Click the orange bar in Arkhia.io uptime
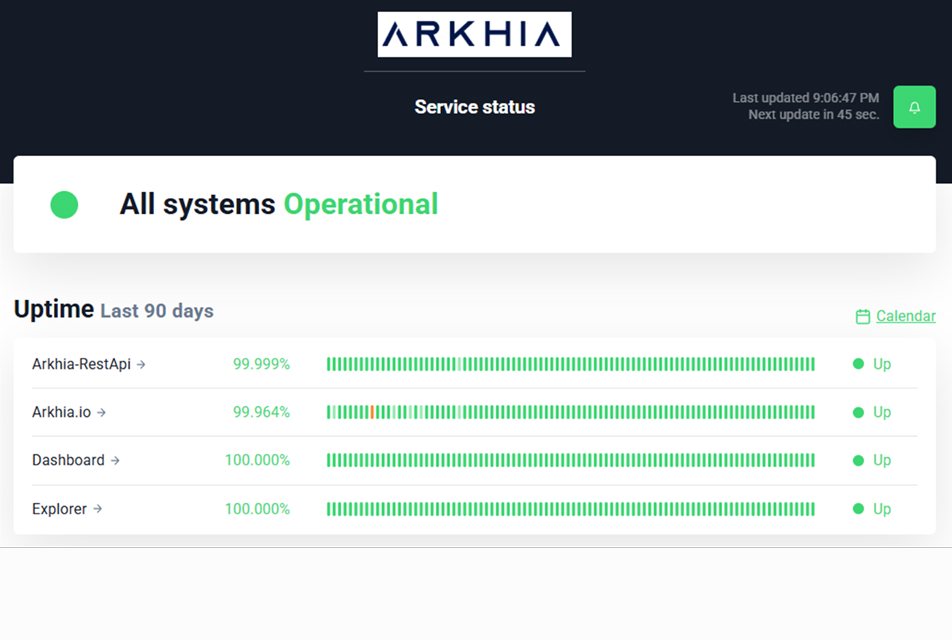952x640 pixels. coord(372,412)
